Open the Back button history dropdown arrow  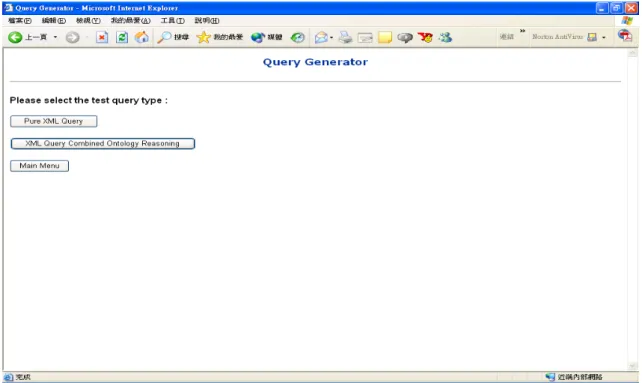coord(55,37)
